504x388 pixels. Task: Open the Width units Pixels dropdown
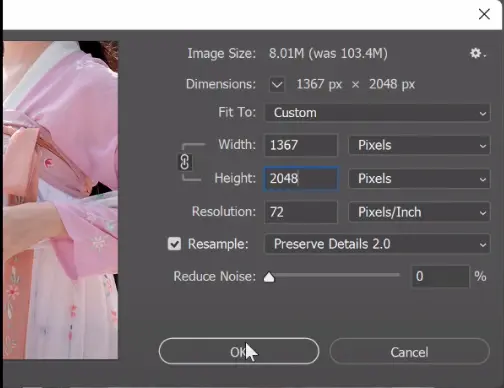pyautogui.click(x=419, y=145)
